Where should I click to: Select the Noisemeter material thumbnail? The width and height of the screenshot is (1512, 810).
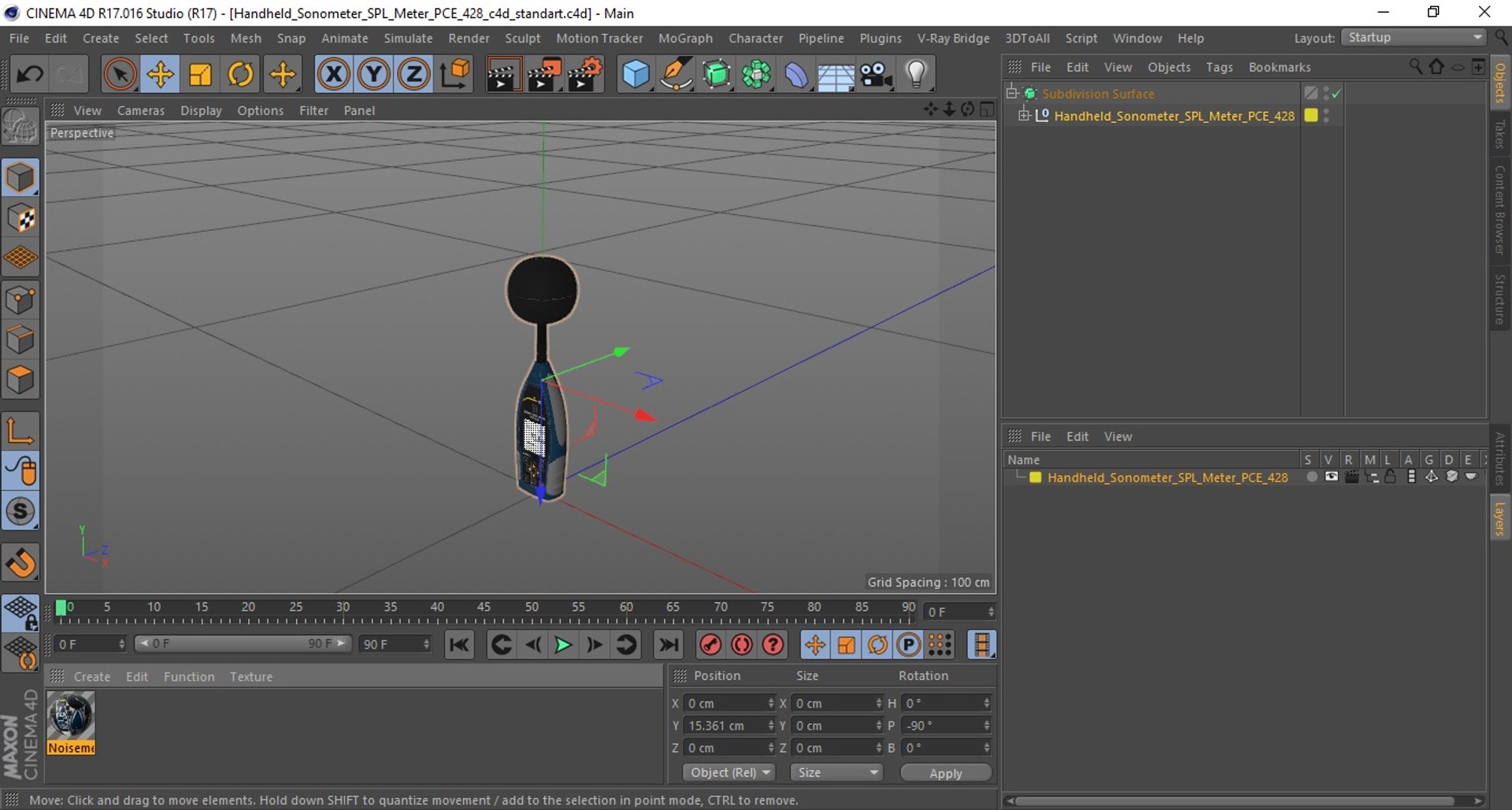(x=71, y=716)
